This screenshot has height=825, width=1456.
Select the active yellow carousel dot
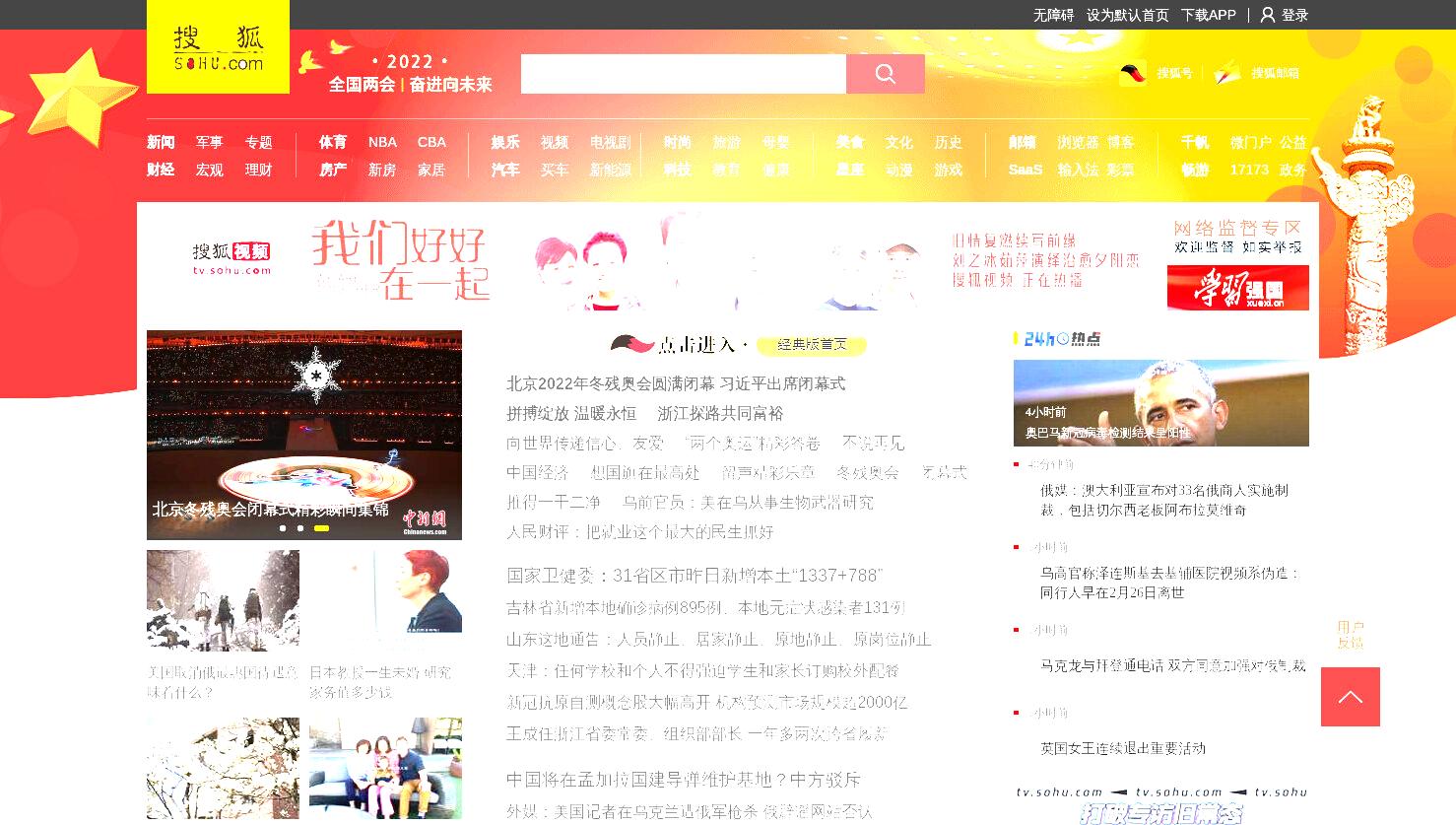[321, 528]
